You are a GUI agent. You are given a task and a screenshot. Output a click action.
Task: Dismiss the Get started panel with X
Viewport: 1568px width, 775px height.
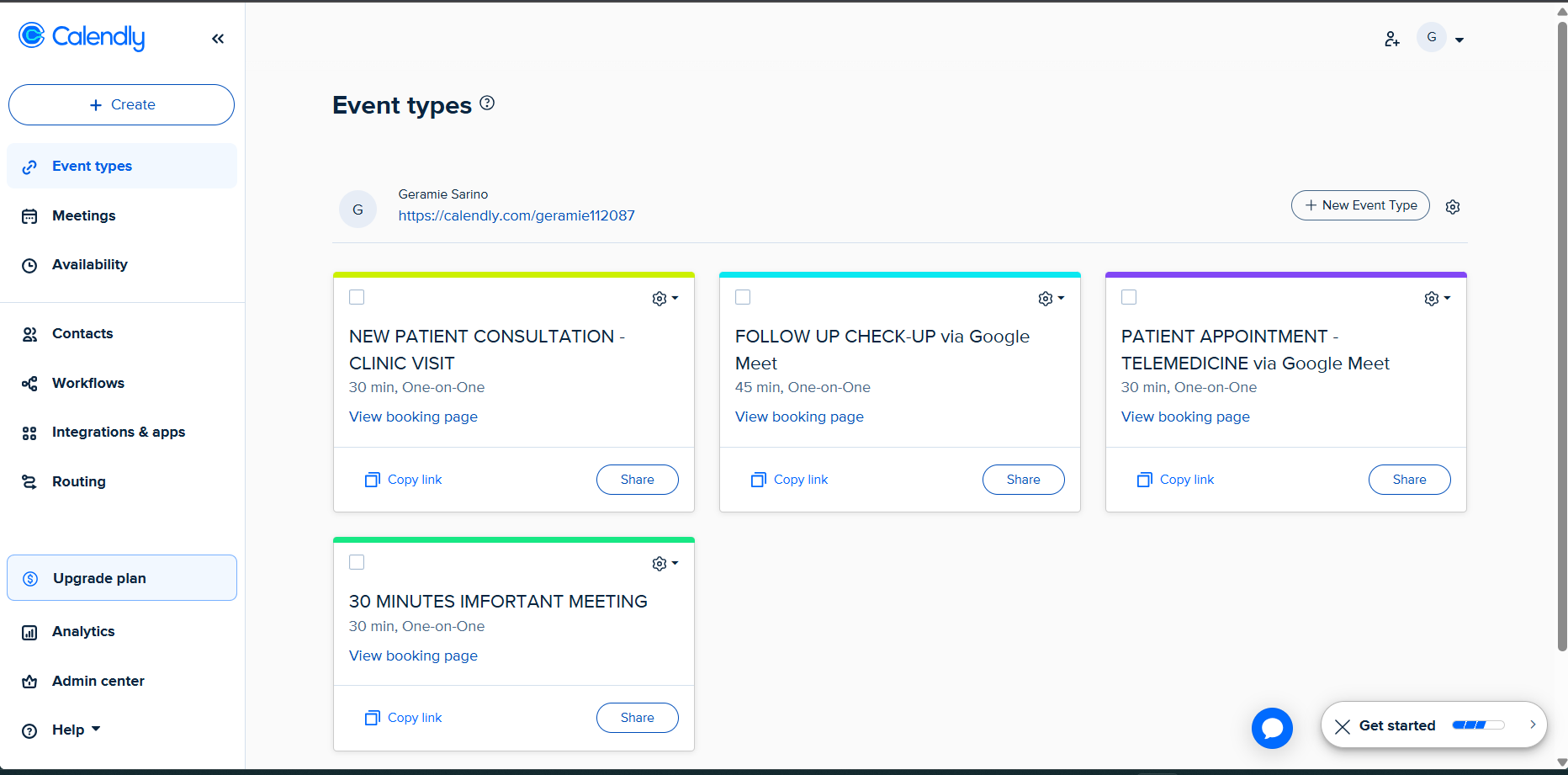(x=1343, y=726)
